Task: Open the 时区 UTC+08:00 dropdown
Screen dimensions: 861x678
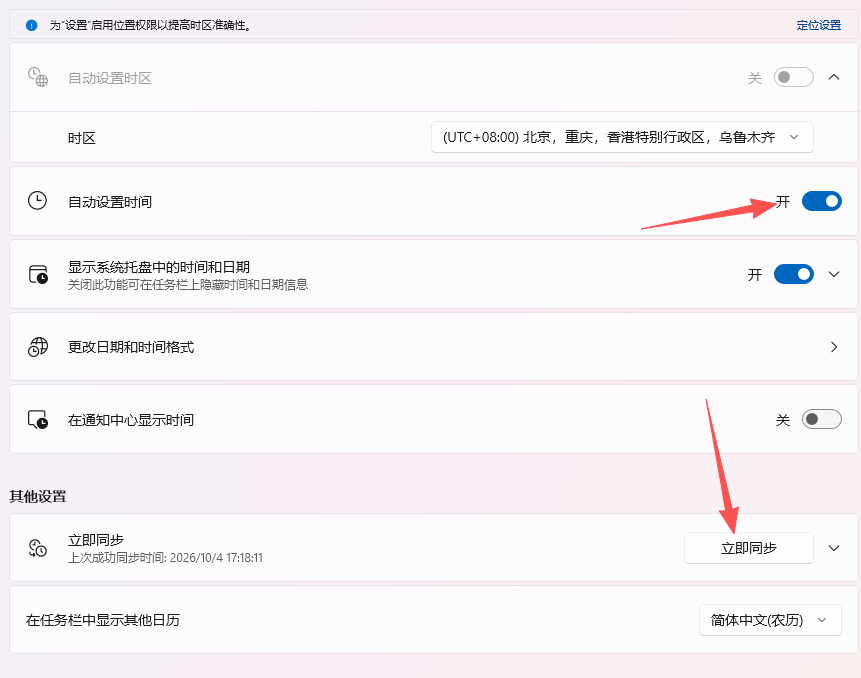Action: pyautogui.click(x=622, y=137)
